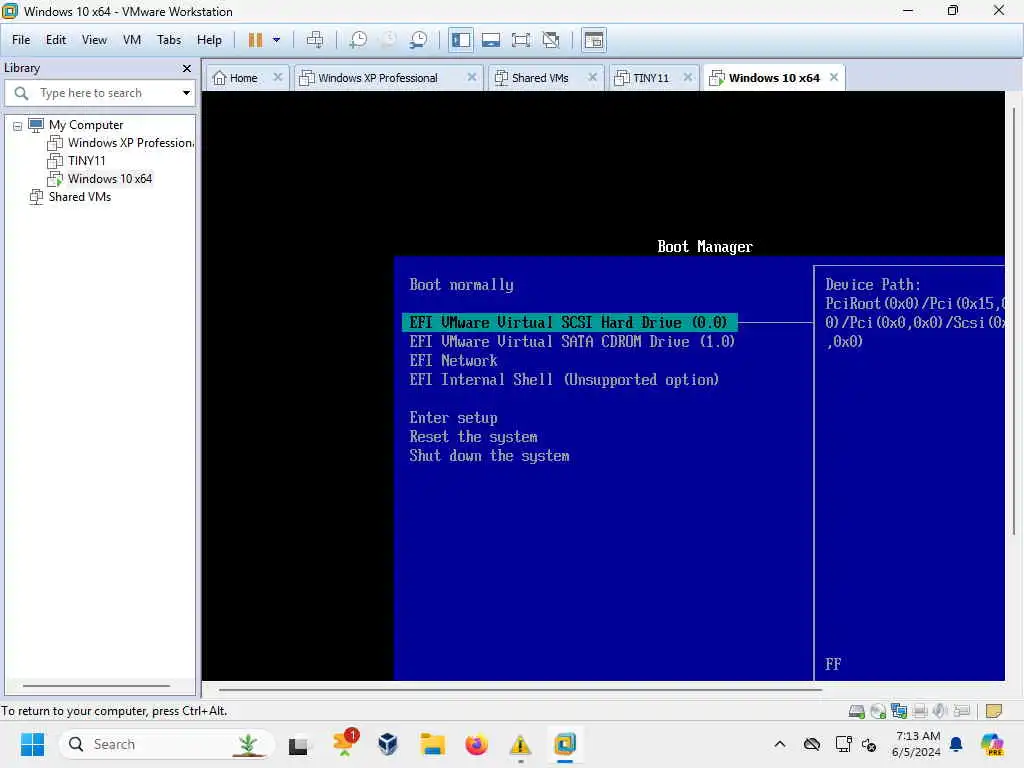Viewport: 1024px width, 768px height.
Task: Open the message log sticky-note icon
Action: (994, 711)
